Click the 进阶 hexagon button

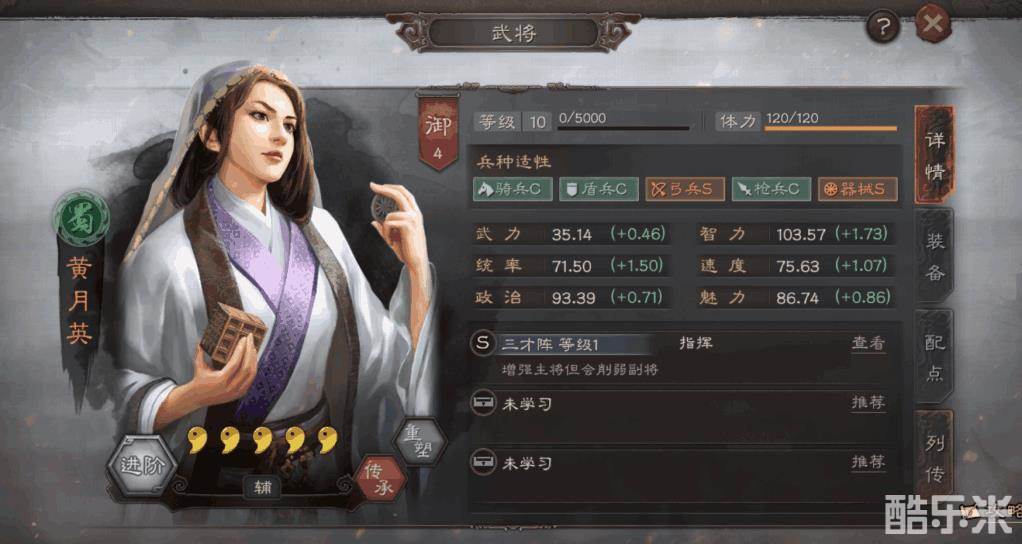(x=141, y=465)
